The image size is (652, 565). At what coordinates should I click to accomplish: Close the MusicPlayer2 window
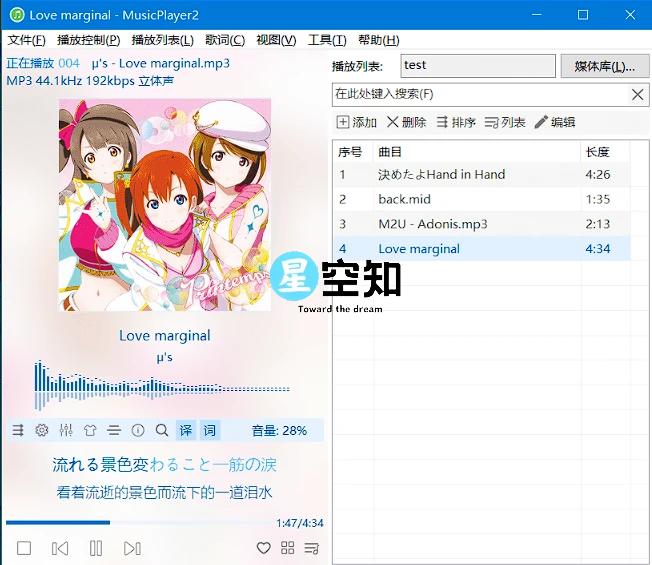point(630,15)
